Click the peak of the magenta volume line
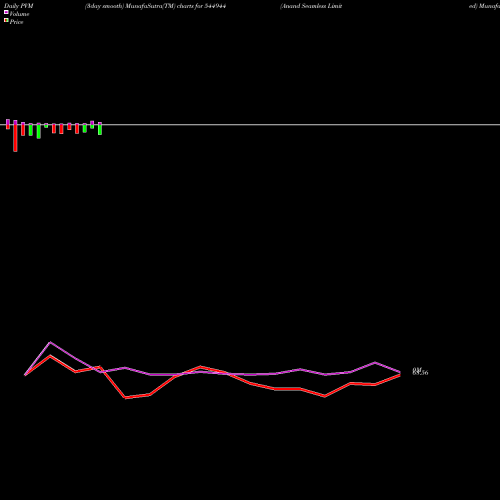The image size is (500, 500). click(x=50, y=342)
